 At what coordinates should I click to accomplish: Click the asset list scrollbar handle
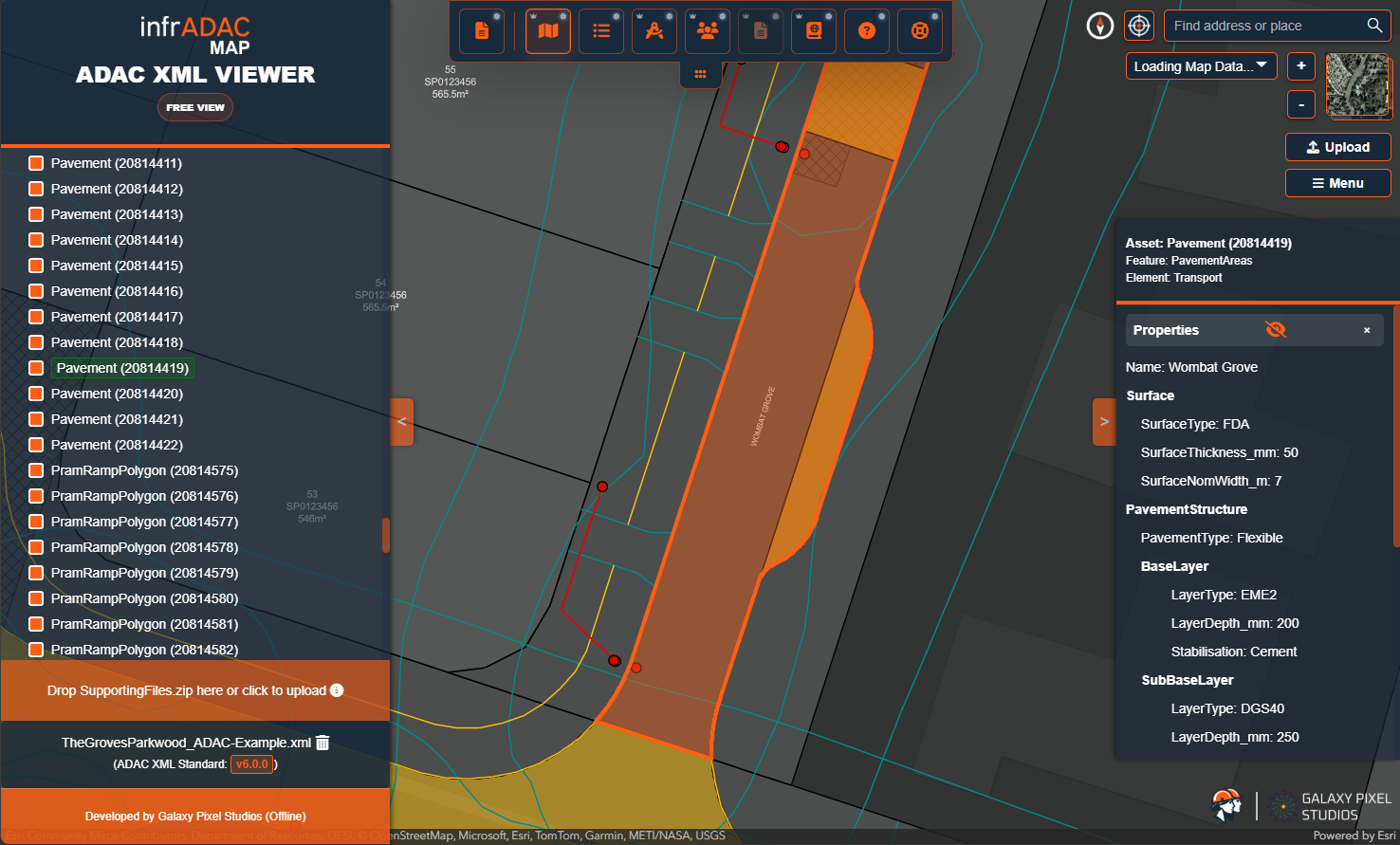click(386, 535)
